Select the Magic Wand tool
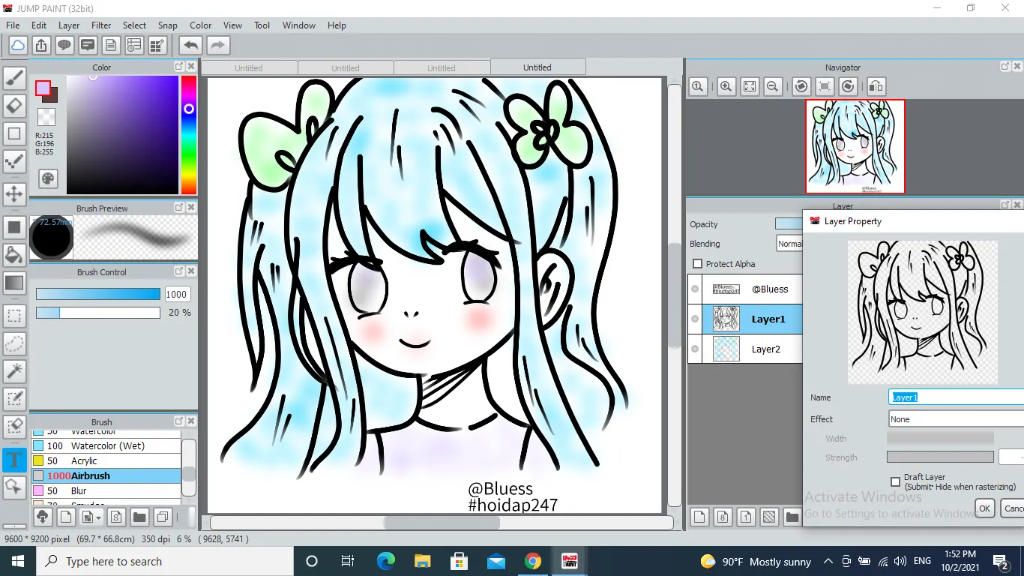 click(14, 371)
